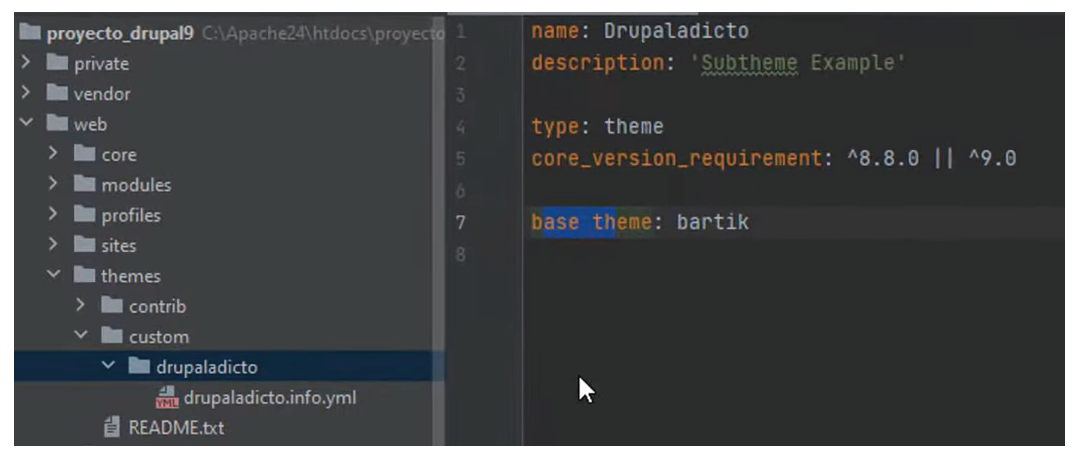The width and height of the screenshot is (1081, 456).
Task: Click the proyecto_drupal9 project folder icon
Action: tap(30, 33)
